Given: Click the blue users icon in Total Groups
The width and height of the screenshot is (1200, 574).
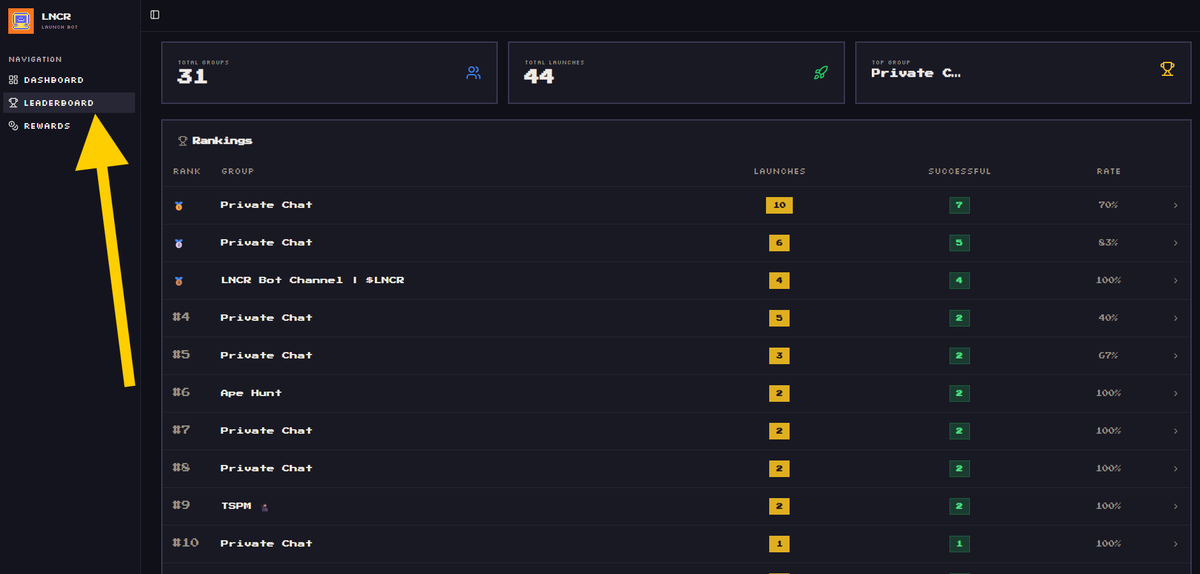Looking at the screenshot, I should (473, 72).
